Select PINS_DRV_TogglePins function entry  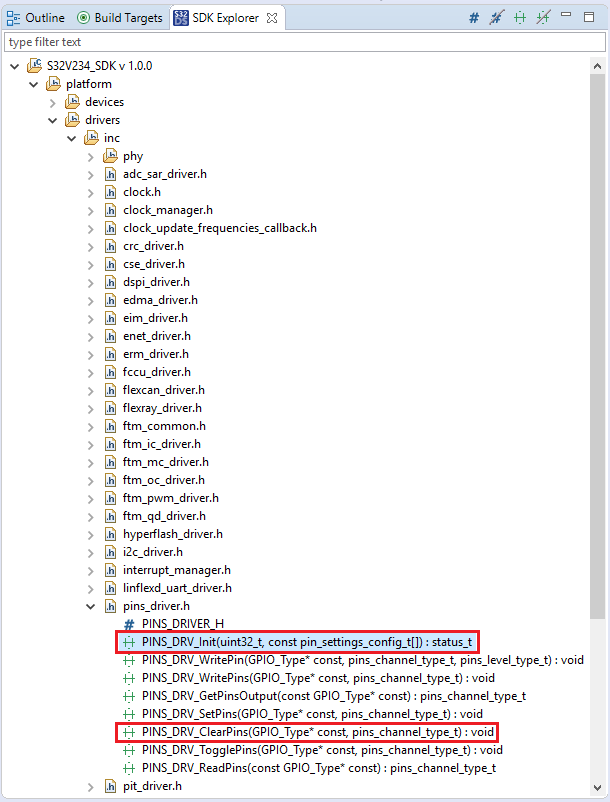pyautogui.click(x=322, y=750)
